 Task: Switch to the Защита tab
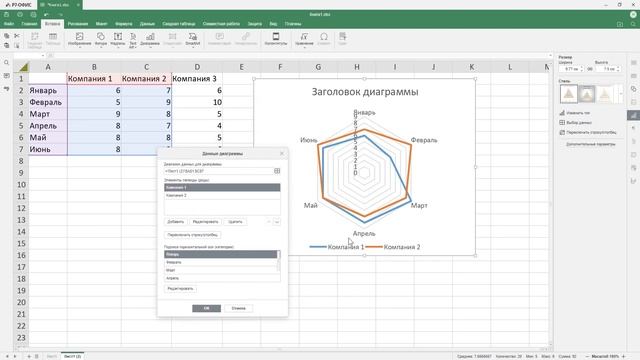[255, 24]
